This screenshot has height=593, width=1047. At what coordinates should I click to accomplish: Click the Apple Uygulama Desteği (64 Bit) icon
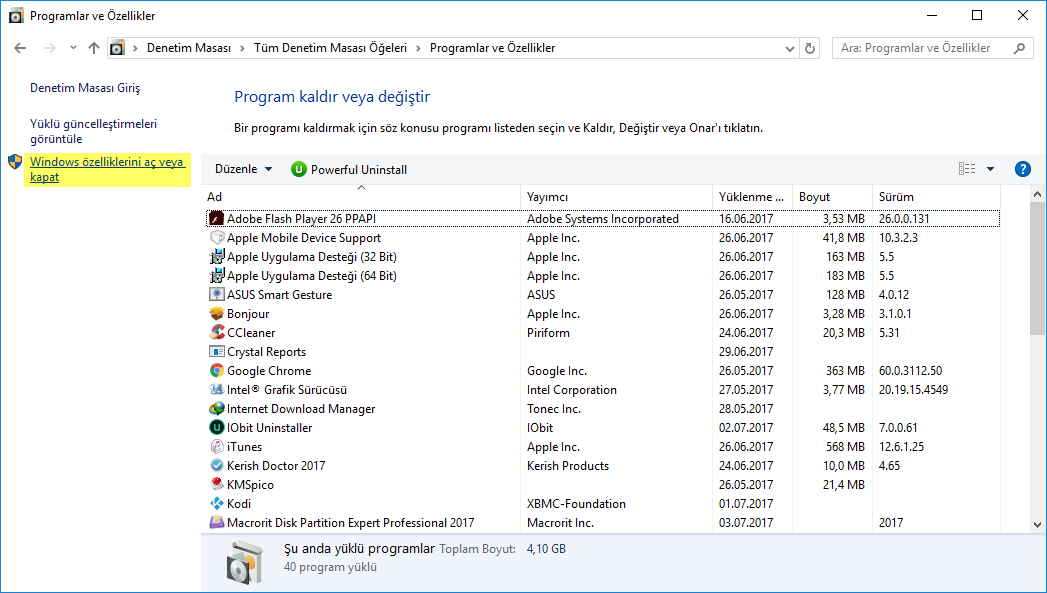click(216, 276)
